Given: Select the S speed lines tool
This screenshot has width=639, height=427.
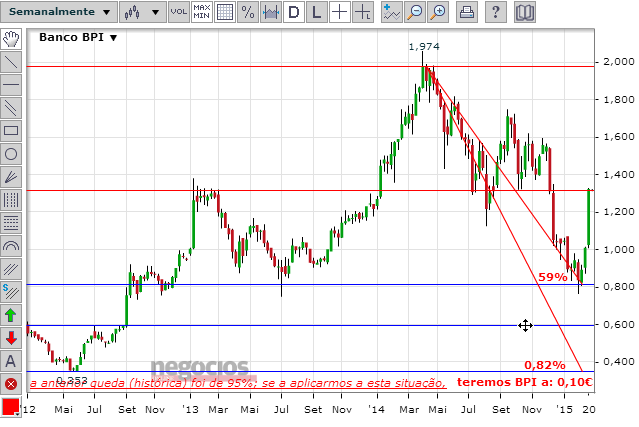Looking at the screenshot, I should [11, 292].
